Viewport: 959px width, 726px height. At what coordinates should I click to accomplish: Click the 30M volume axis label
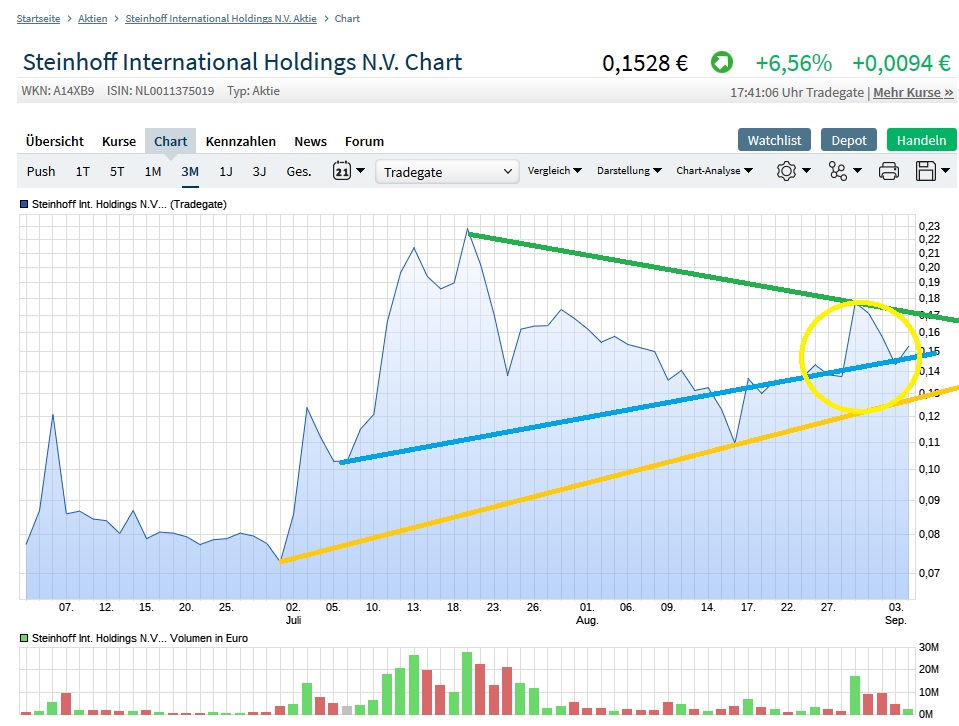(x=928, y=647)
